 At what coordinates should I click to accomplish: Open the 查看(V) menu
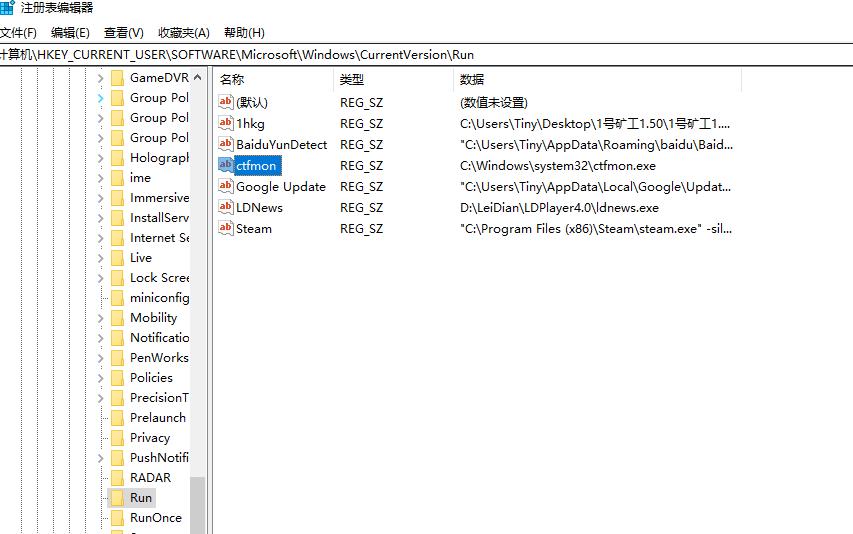coord(123,33)
